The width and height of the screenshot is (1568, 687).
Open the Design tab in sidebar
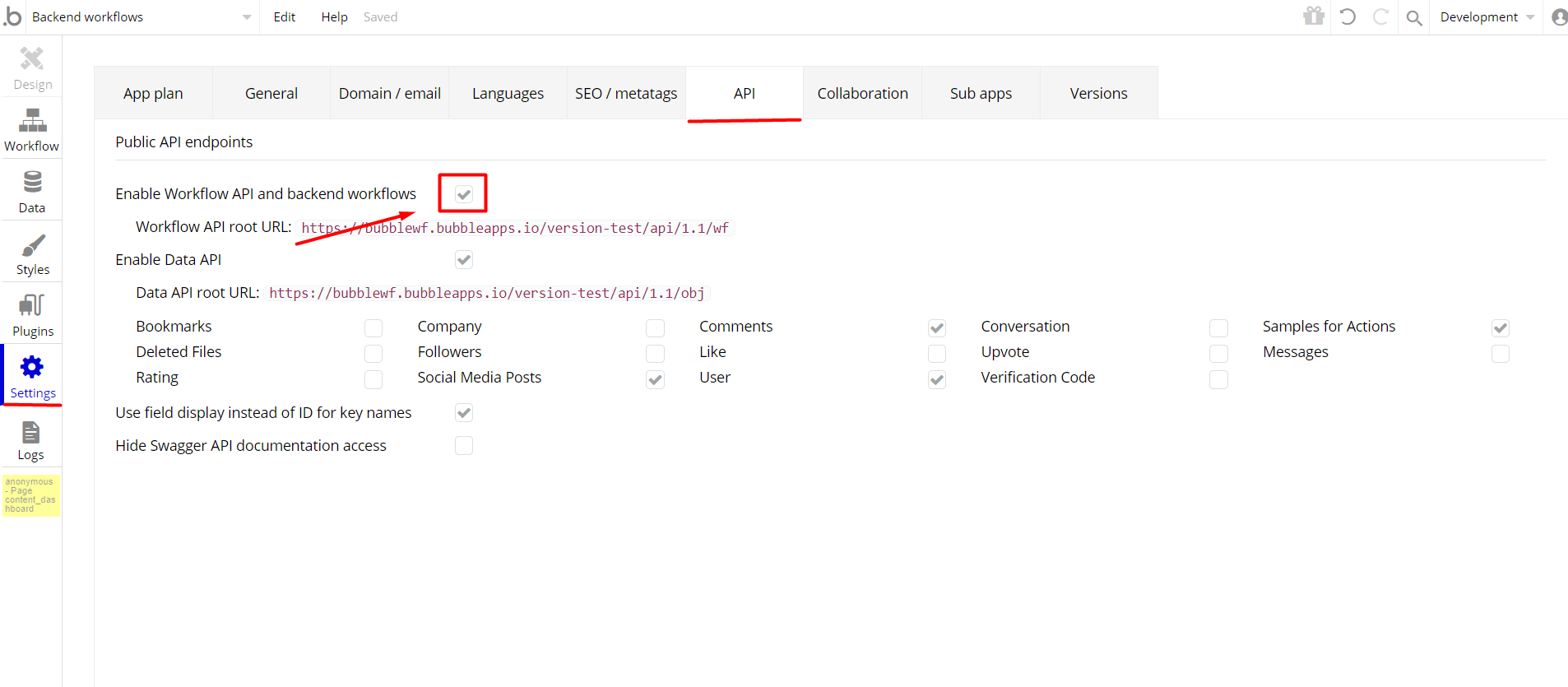tap(32, 68)
